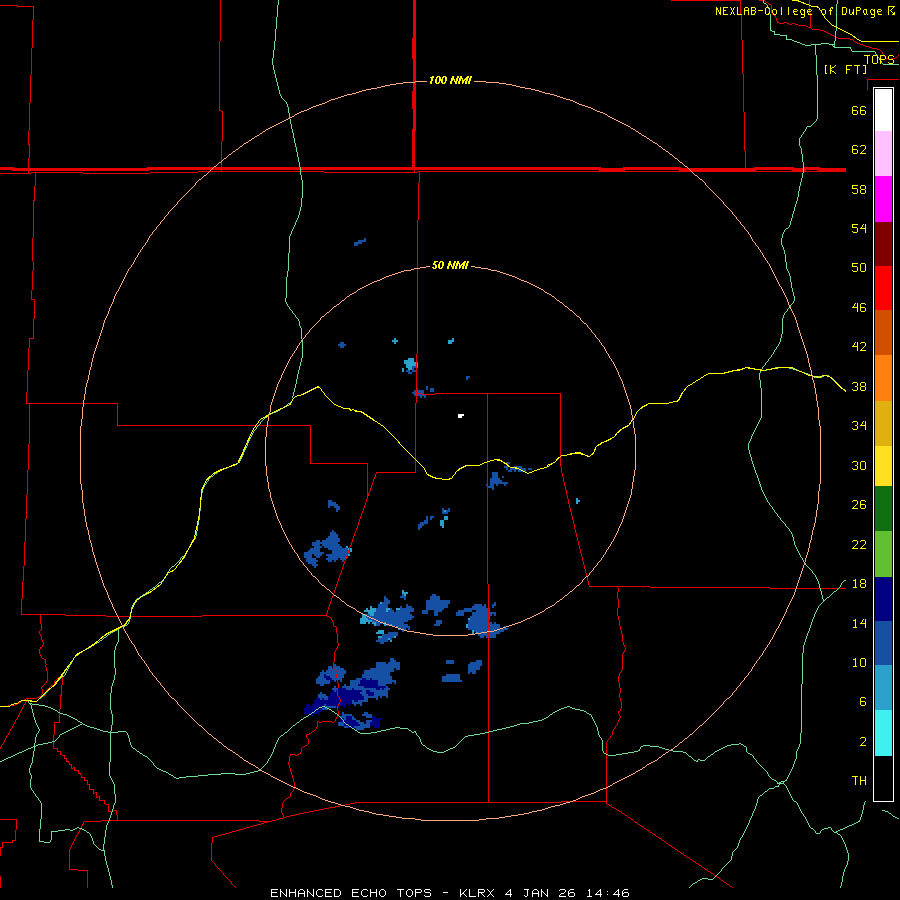Screen dimensions: 900x900
Task: Select the black TH legend band
Action: (x=883, y=778)
